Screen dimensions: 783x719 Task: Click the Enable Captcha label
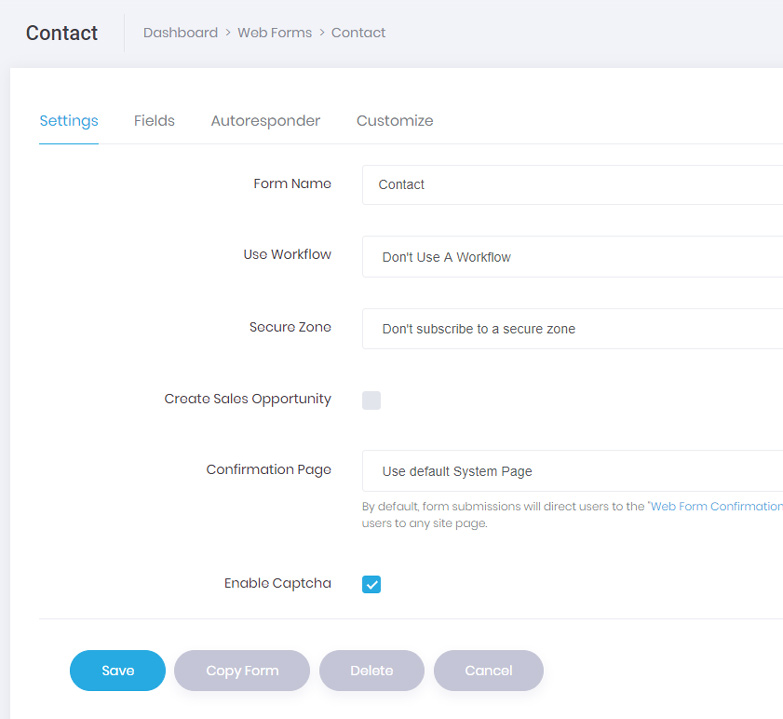(278, 583)
